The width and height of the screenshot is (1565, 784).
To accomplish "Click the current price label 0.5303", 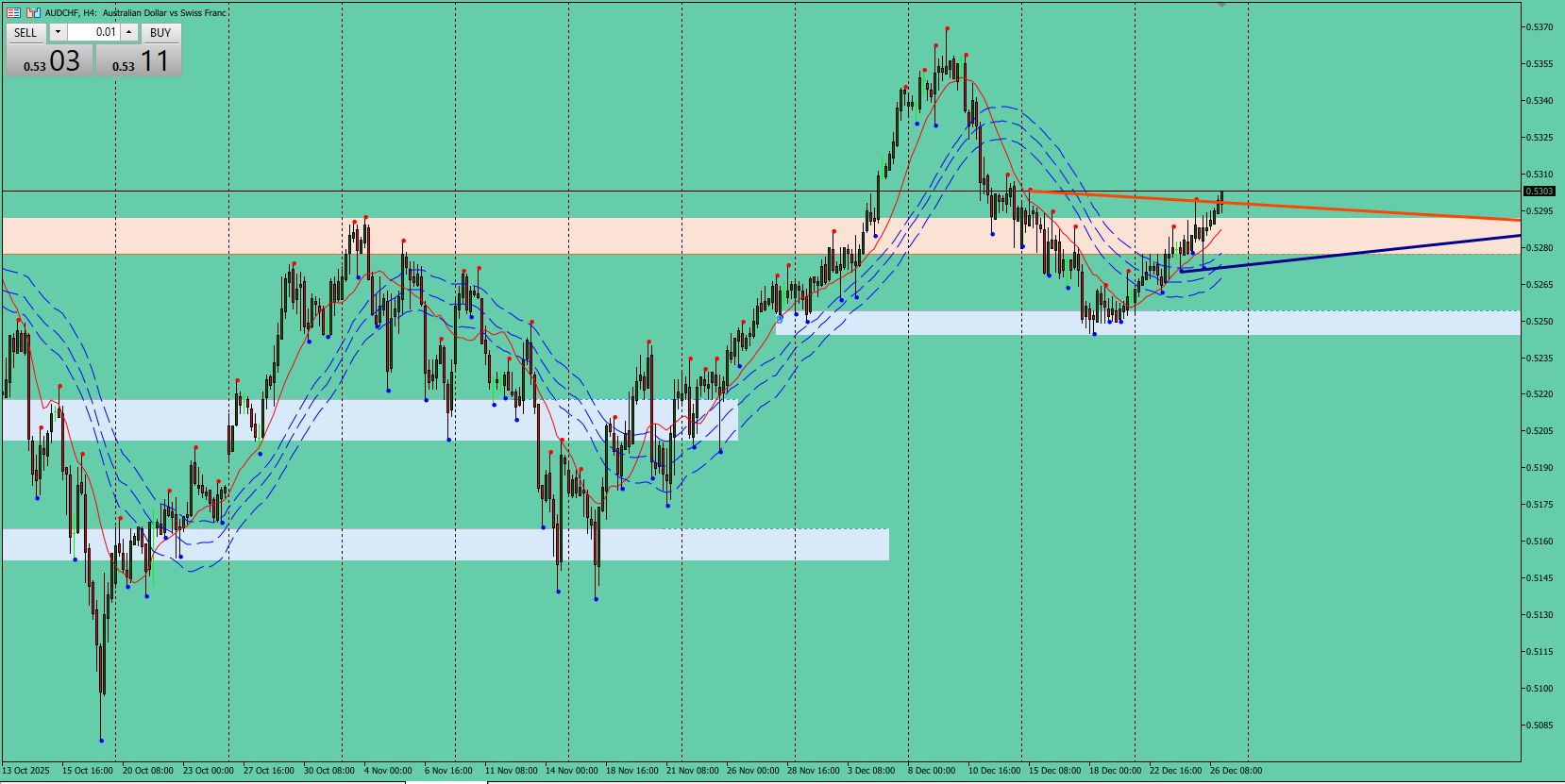I will pyautogui.click(x=1540, y=192).
